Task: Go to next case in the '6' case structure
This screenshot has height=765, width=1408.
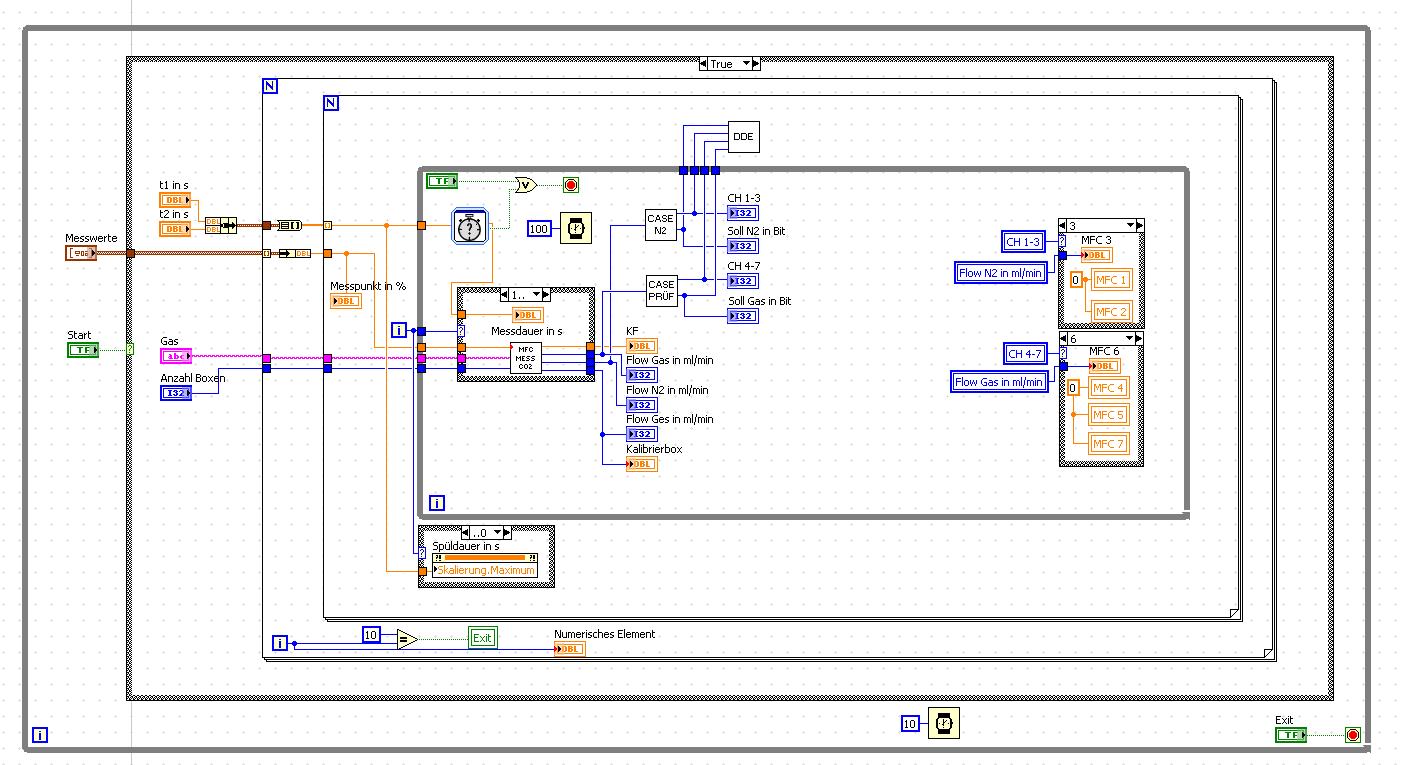Action: click(x=1137, y=339)
